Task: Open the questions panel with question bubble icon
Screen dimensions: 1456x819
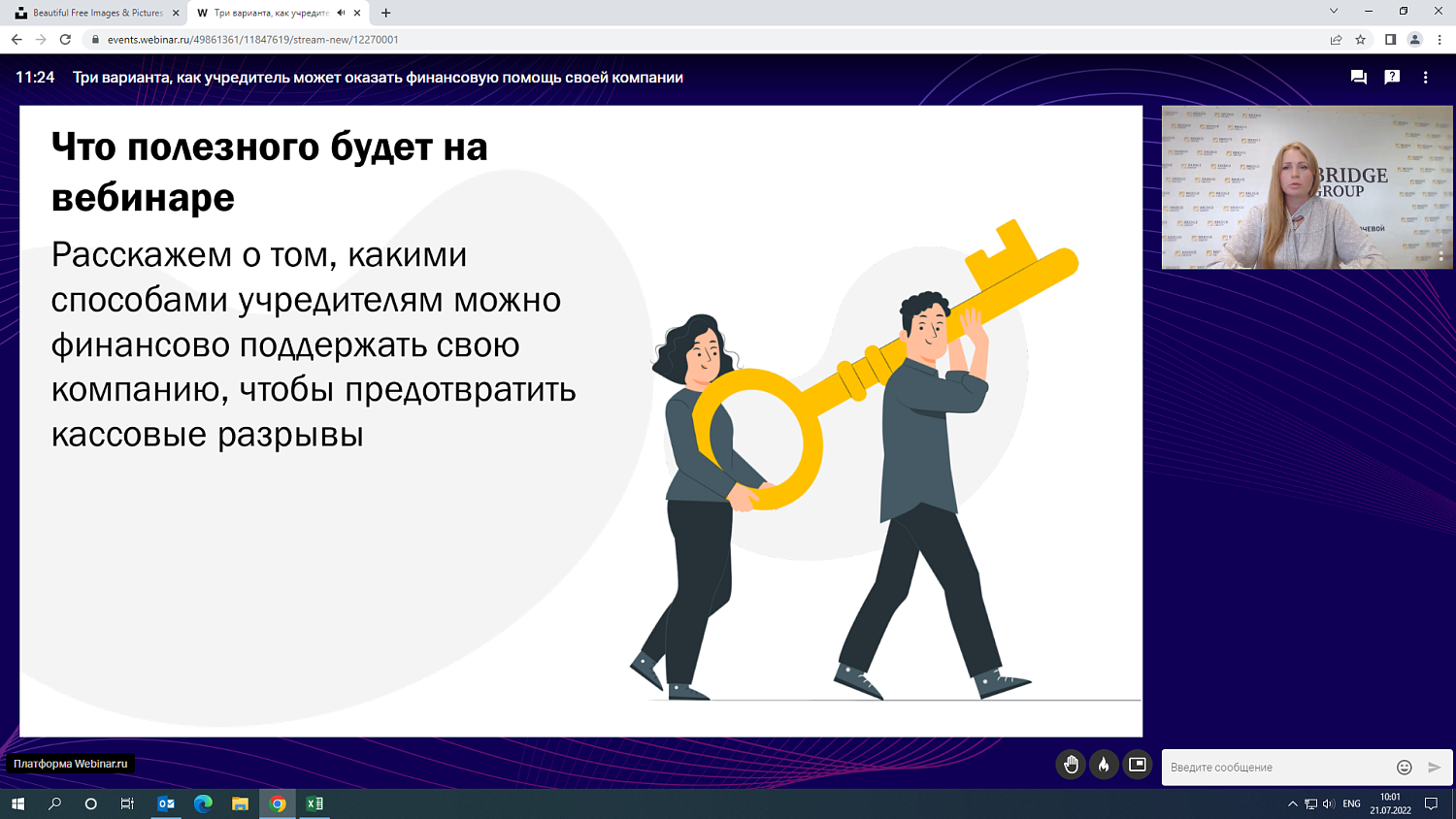Action: [x=1394, y=77]
